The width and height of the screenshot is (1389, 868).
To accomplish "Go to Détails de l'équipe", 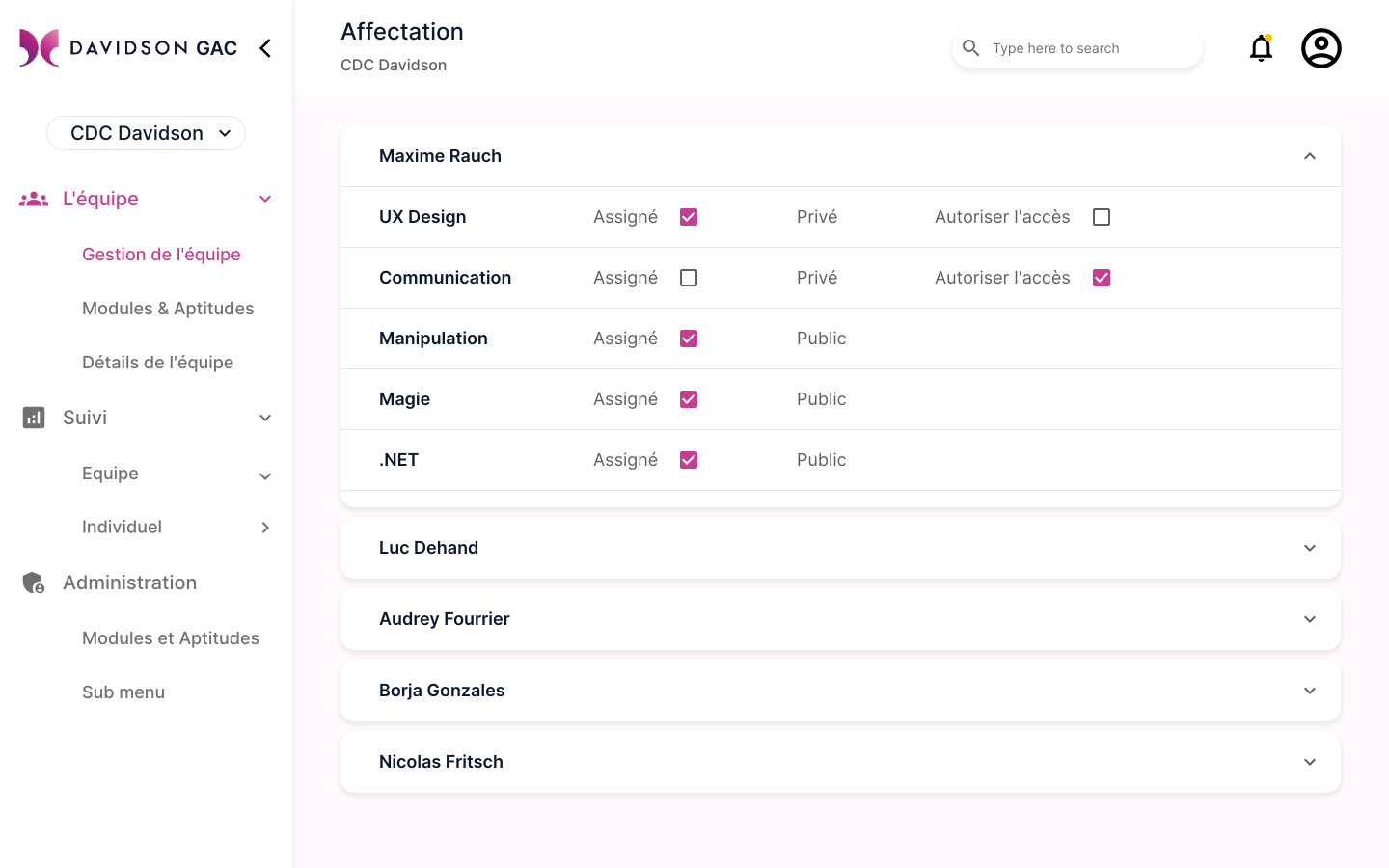I will point(158,363).
